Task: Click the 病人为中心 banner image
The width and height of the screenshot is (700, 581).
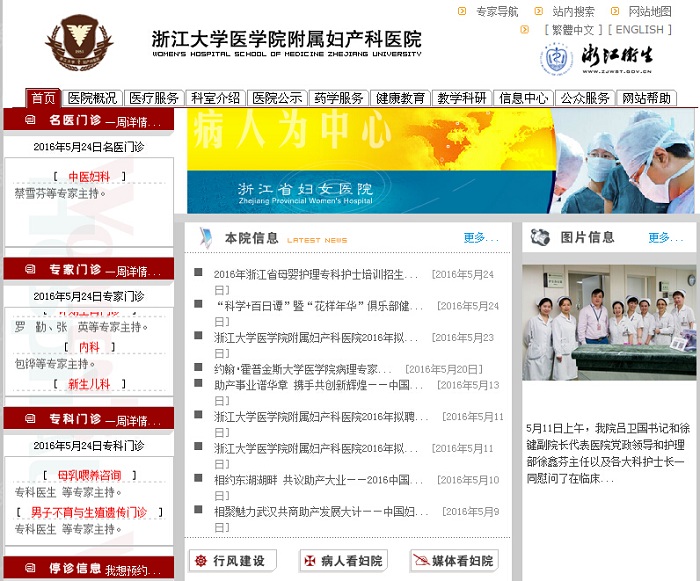Action: click(x=440, y=161)
